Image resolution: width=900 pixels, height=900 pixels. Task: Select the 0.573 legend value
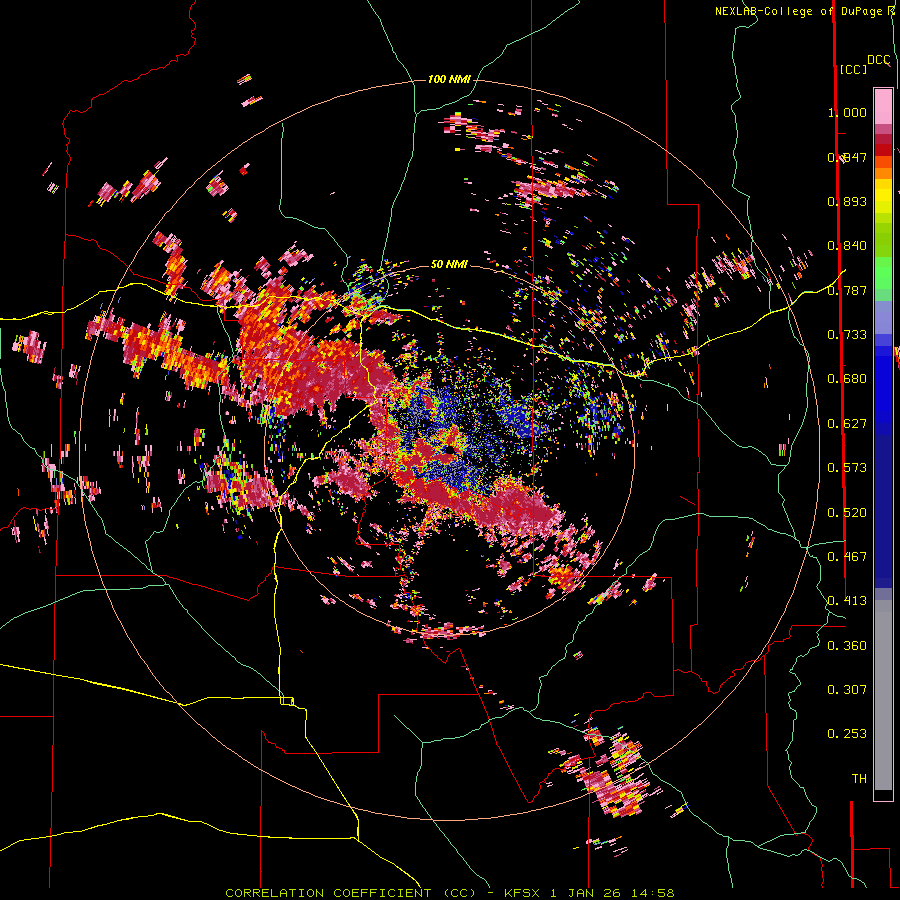[847, 468]
